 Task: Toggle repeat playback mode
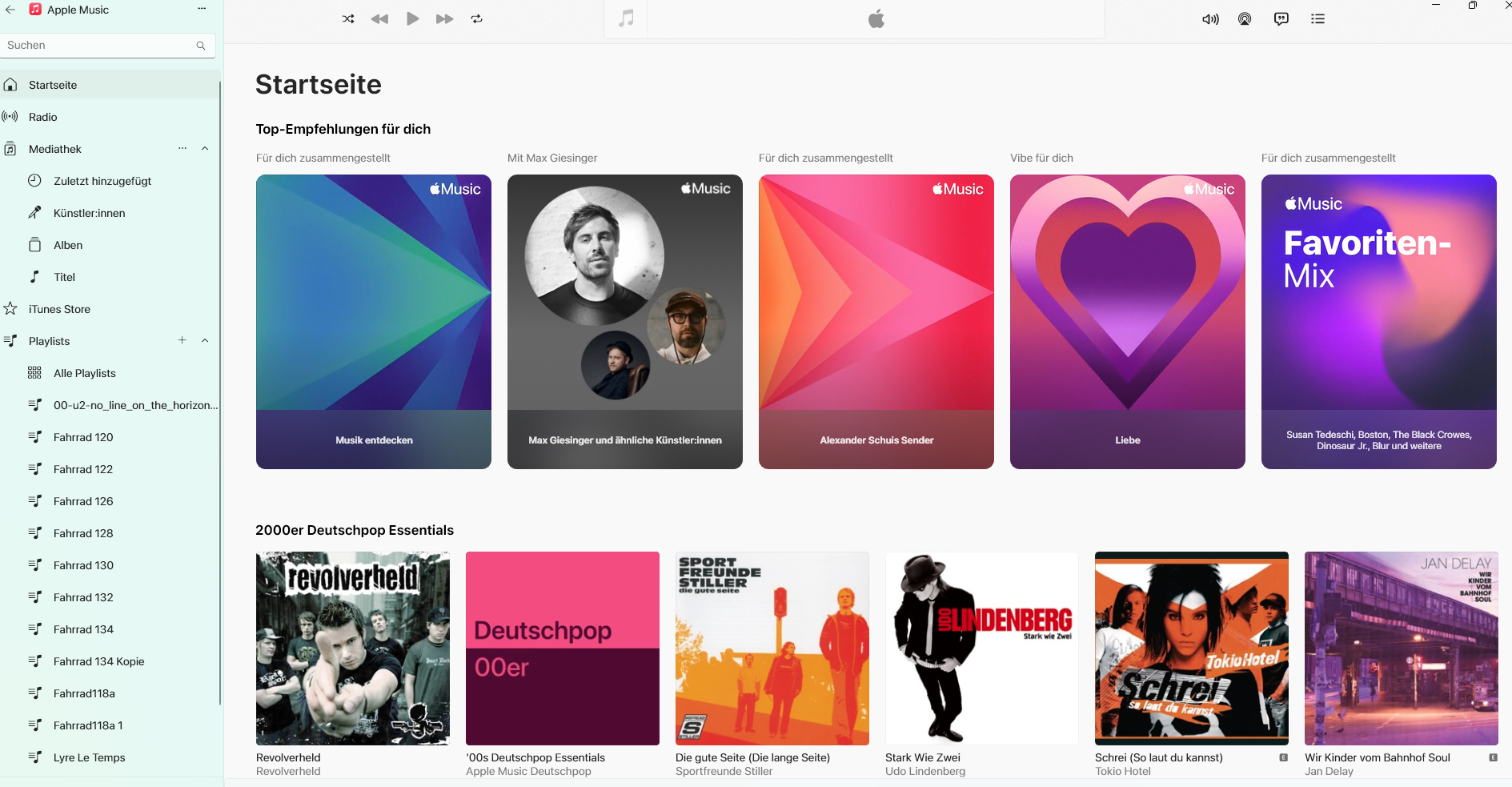point(477,19)
